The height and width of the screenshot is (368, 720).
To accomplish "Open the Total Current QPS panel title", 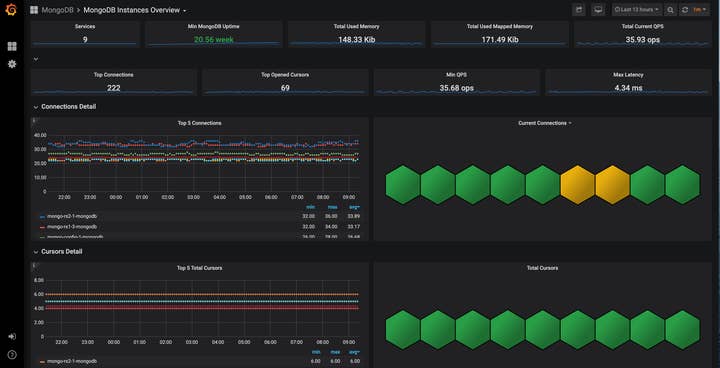I will click(642, 27).
